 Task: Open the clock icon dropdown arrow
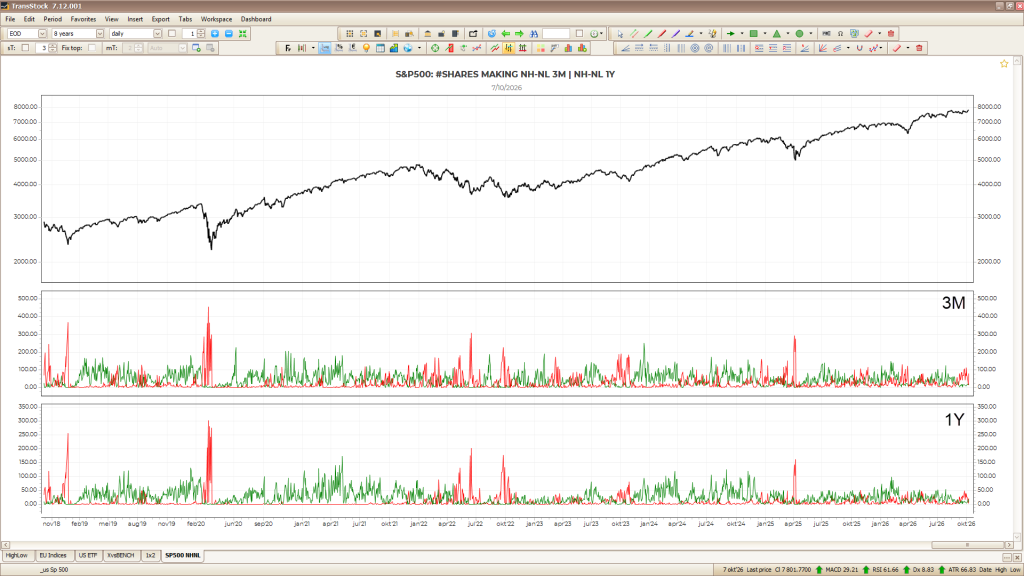[601, 33]
